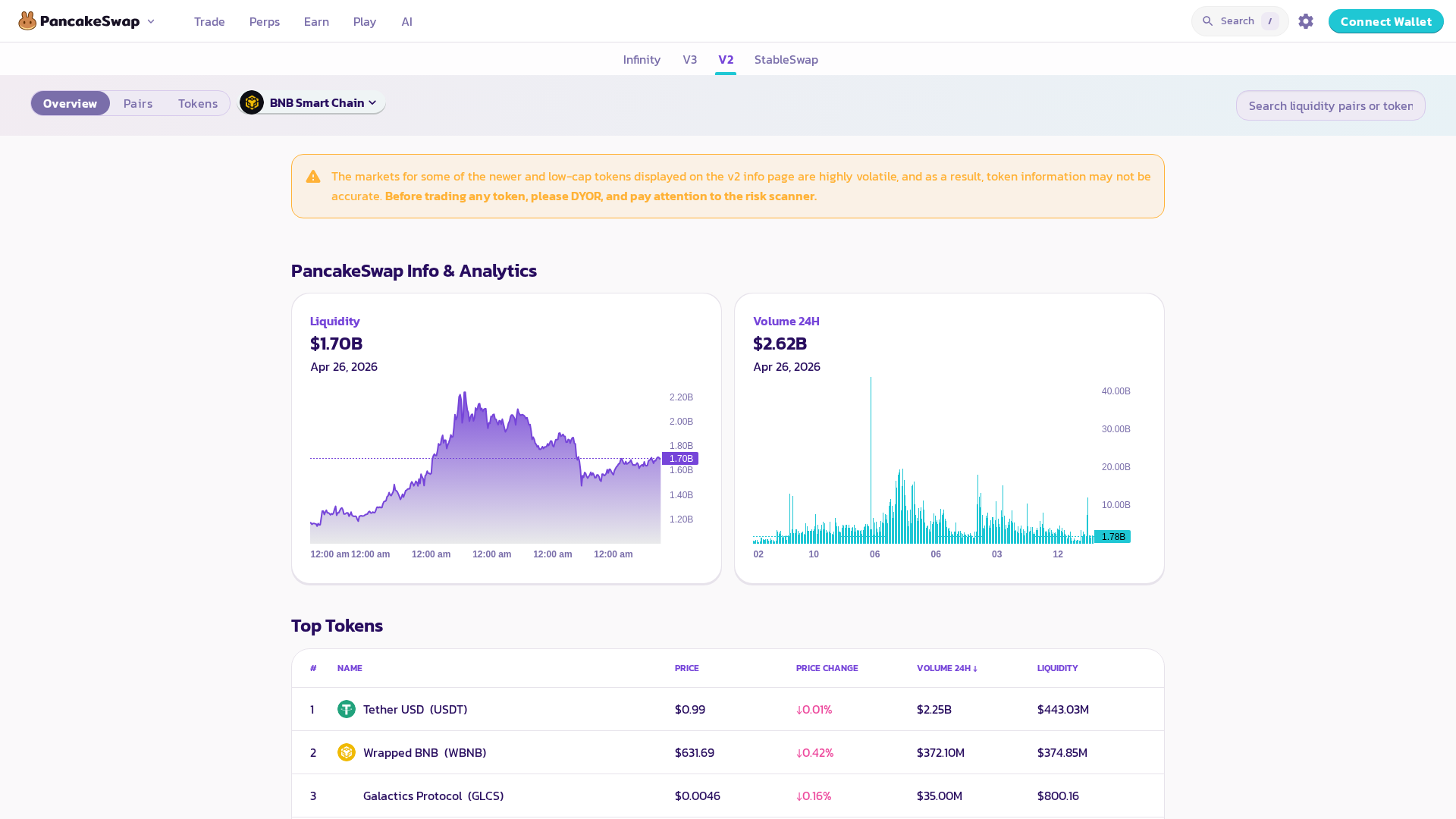Click the $2.62B Volume 24H total
The image size is (1456, 819).
click(780, 344)
